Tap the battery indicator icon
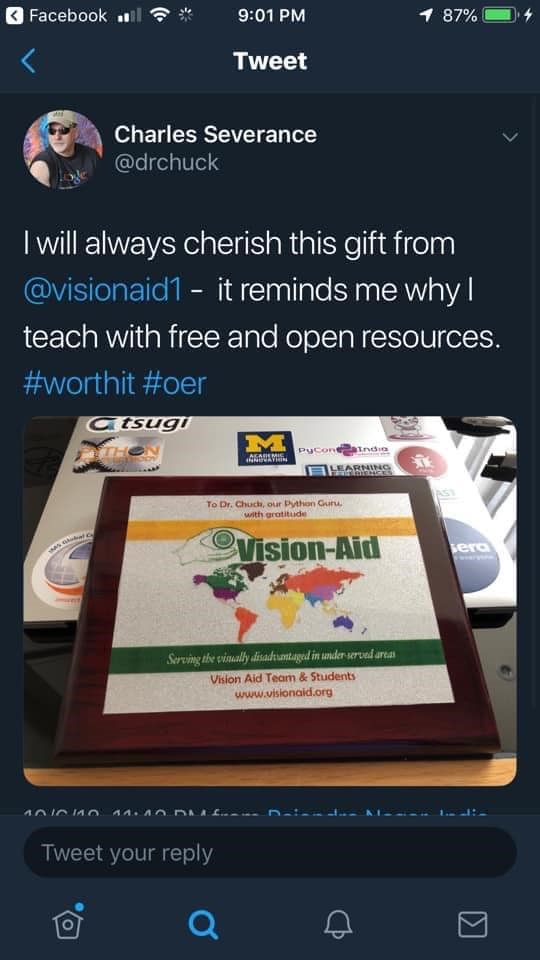540x960 pixels. [x=500, y=16]
